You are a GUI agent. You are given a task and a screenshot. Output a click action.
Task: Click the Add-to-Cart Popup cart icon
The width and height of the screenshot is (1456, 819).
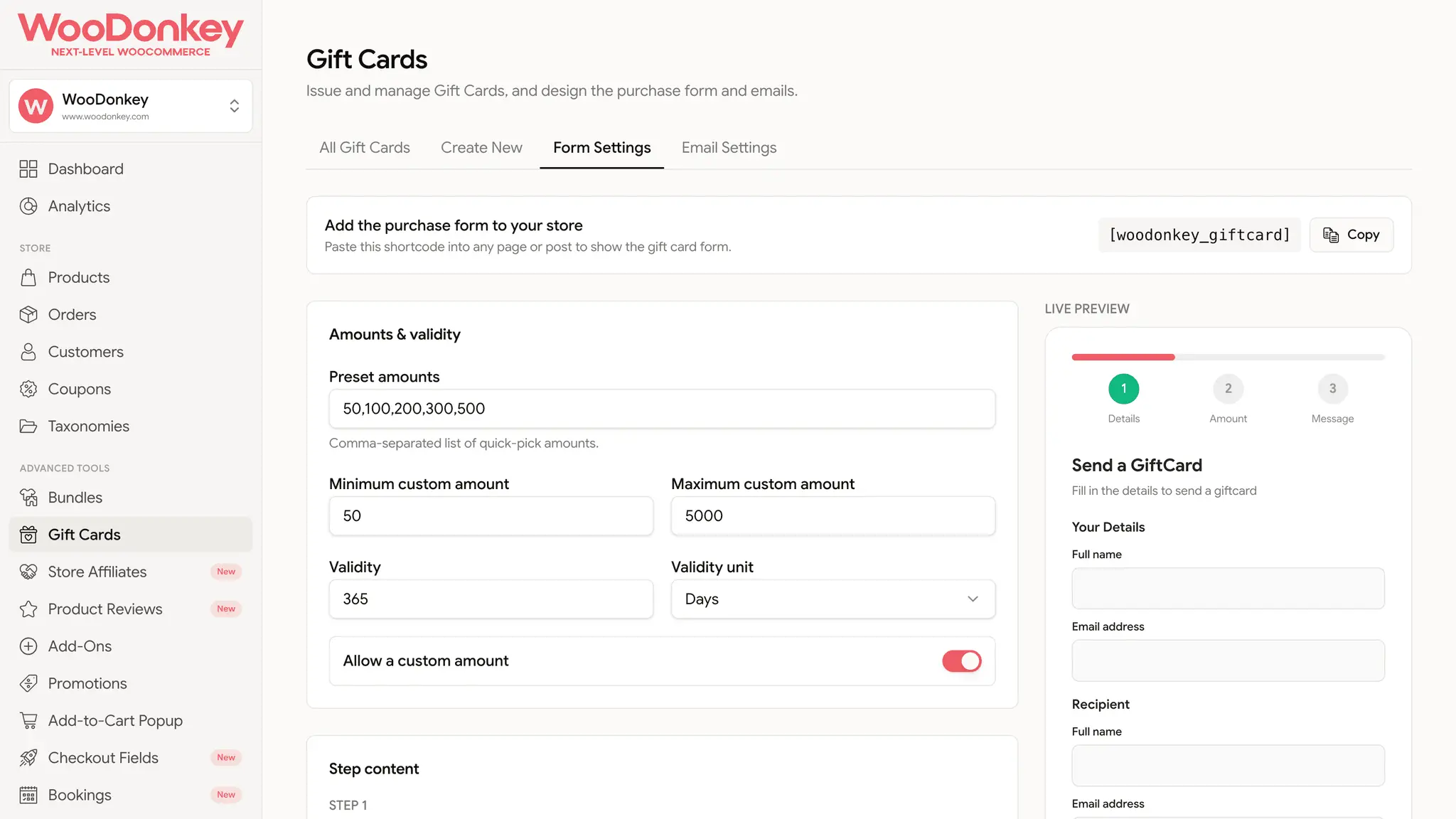[x=28, y=721]
